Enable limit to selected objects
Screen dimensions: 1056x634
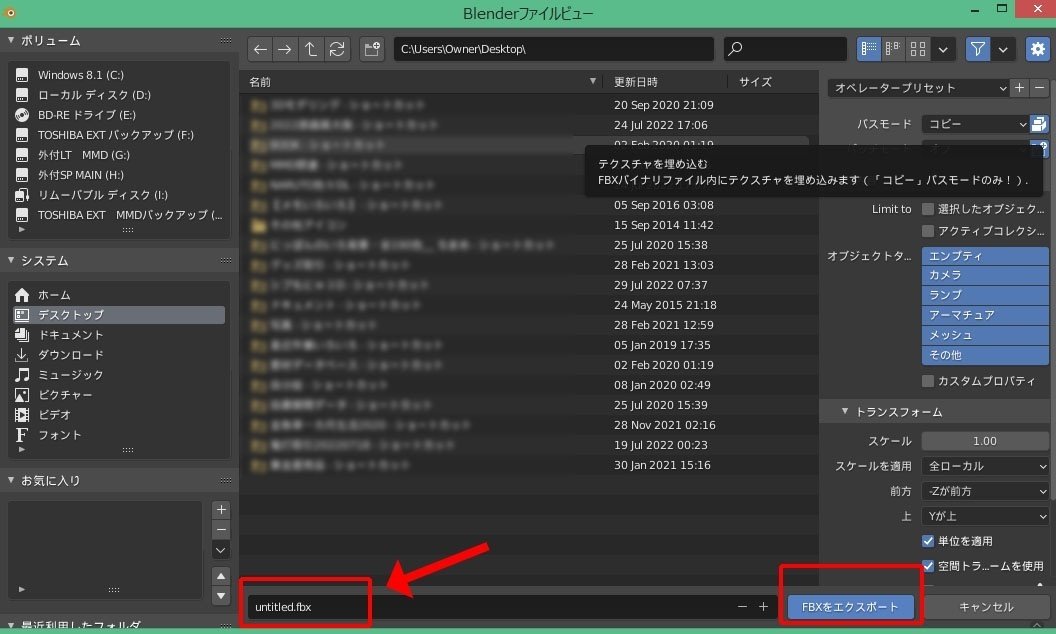pos(928,209)
